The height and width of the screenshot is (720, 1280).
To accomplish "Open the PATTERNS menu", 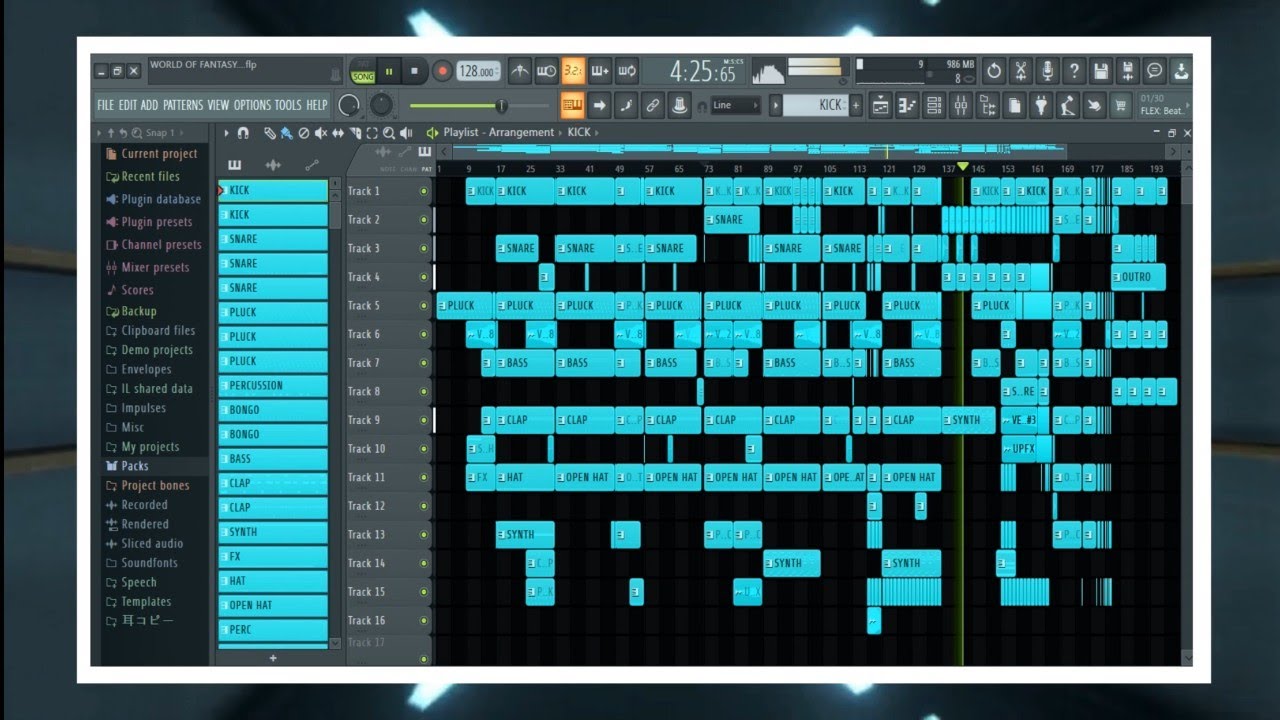I will pyautogui.click(x=183, y=105).
